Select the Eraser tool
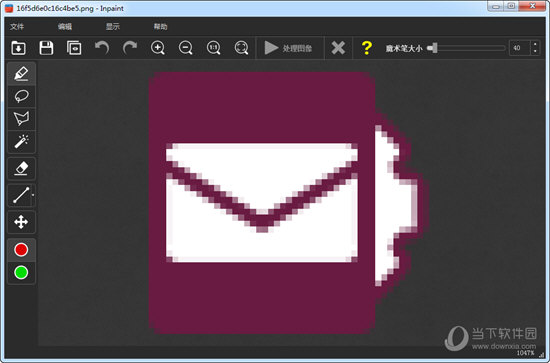The width and height of the screenshot is (550, 363). pos(21,168)
